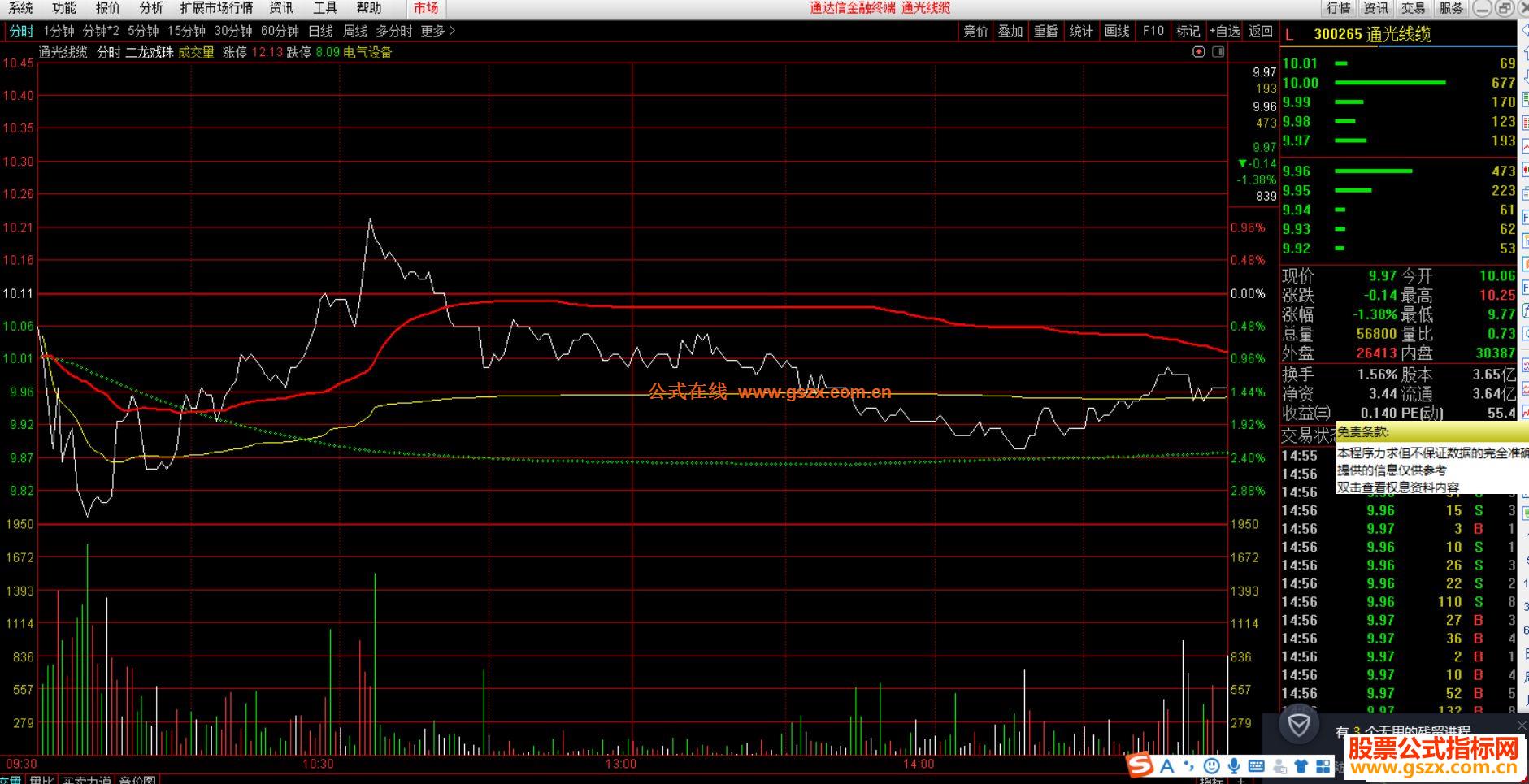The width and height of the screenshot is (1529, 784).
Task: Toggle the side panel icon above chart
Action: tap(1218, 52)
